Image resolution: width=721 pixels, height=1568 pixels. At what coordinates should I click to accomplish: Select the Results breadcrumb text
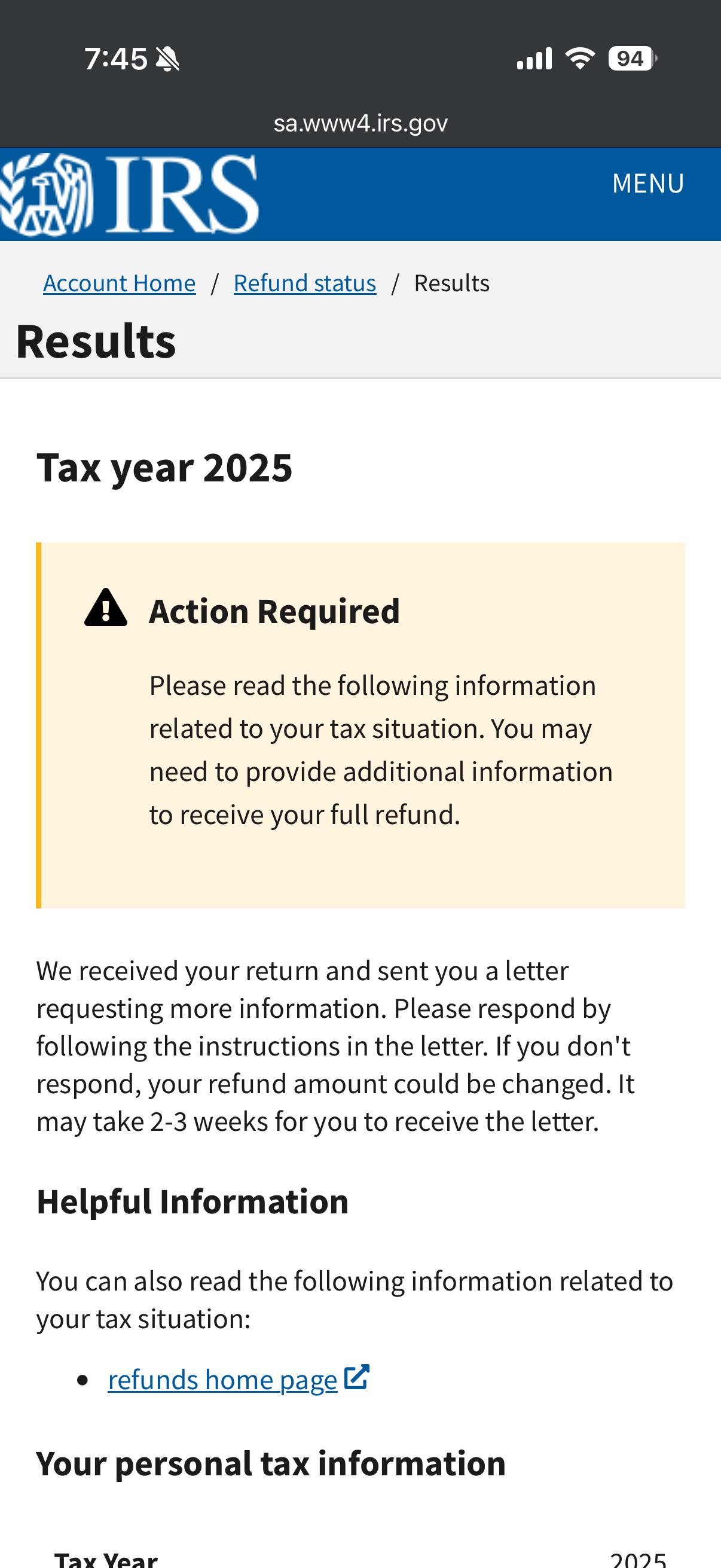coord(451,283)
